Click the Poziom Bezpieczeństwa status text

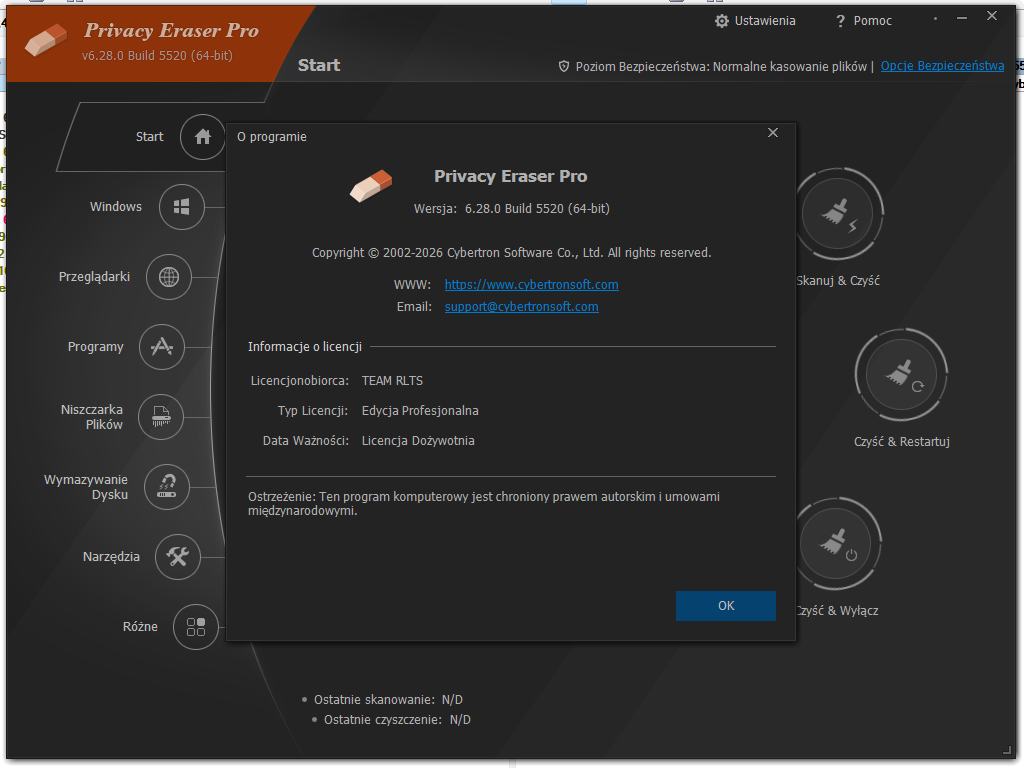[721, 67]
